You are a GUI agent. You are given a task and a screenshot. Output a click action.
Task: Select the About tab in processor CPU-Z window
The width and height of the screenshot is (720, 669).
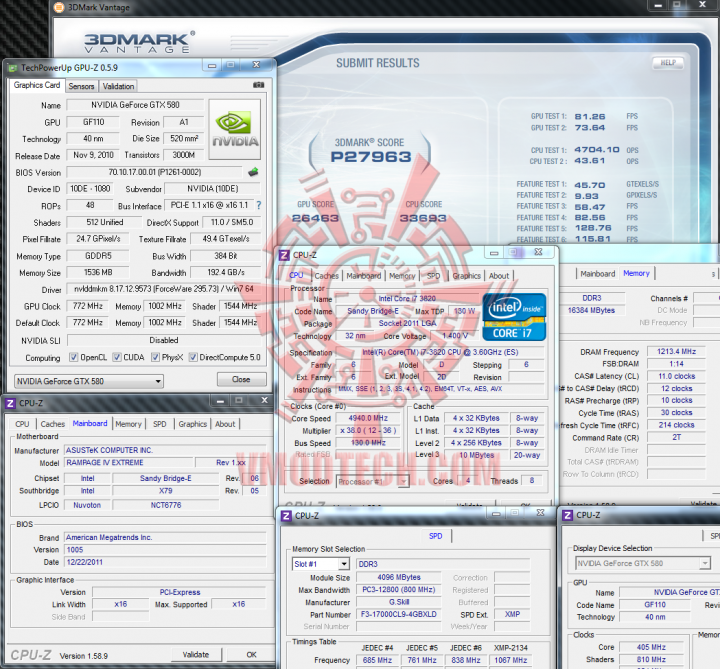click(x=499, y=275)
